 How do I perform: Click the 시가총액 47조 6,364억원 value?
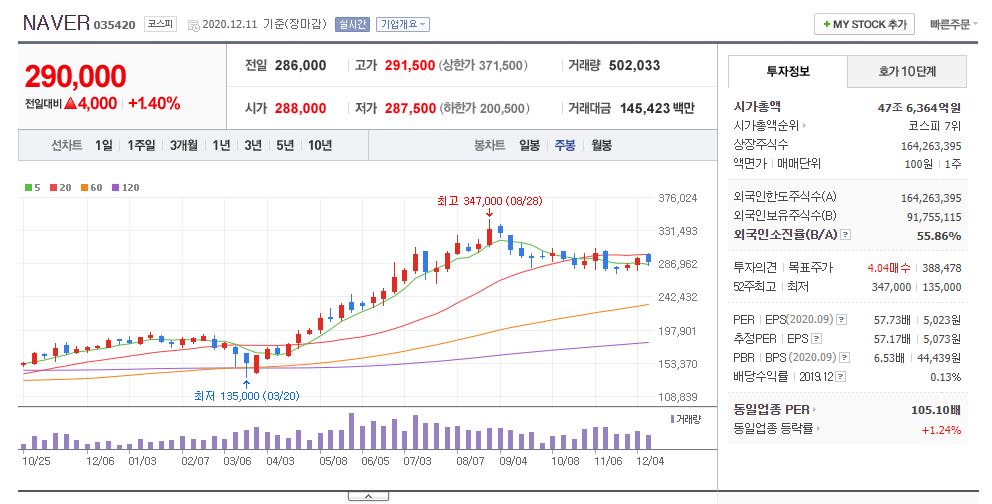[919, 108]
